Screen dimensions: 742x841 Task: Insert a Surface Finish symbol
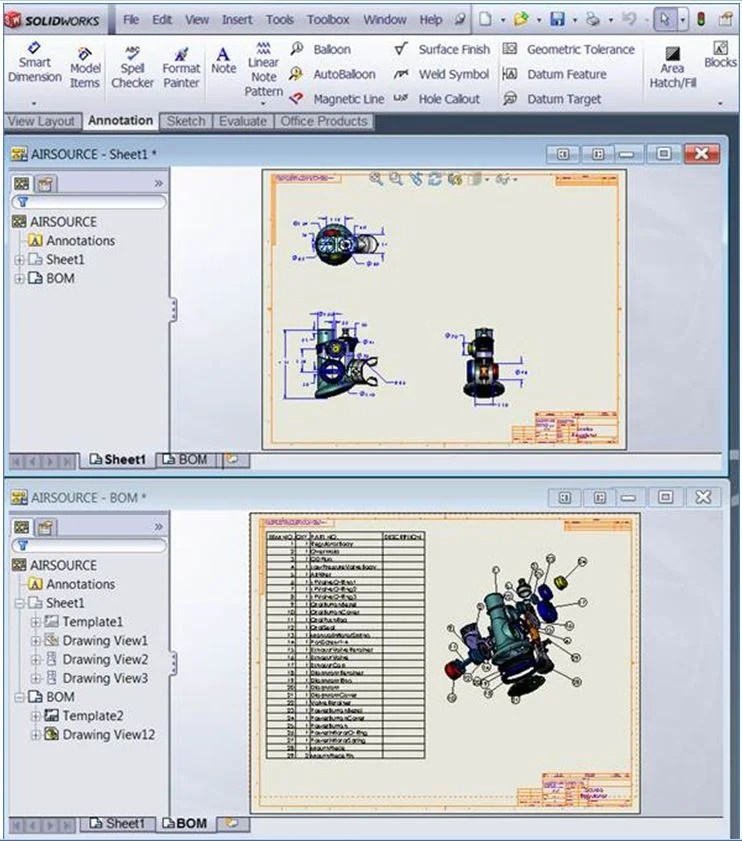pos(442,49)
